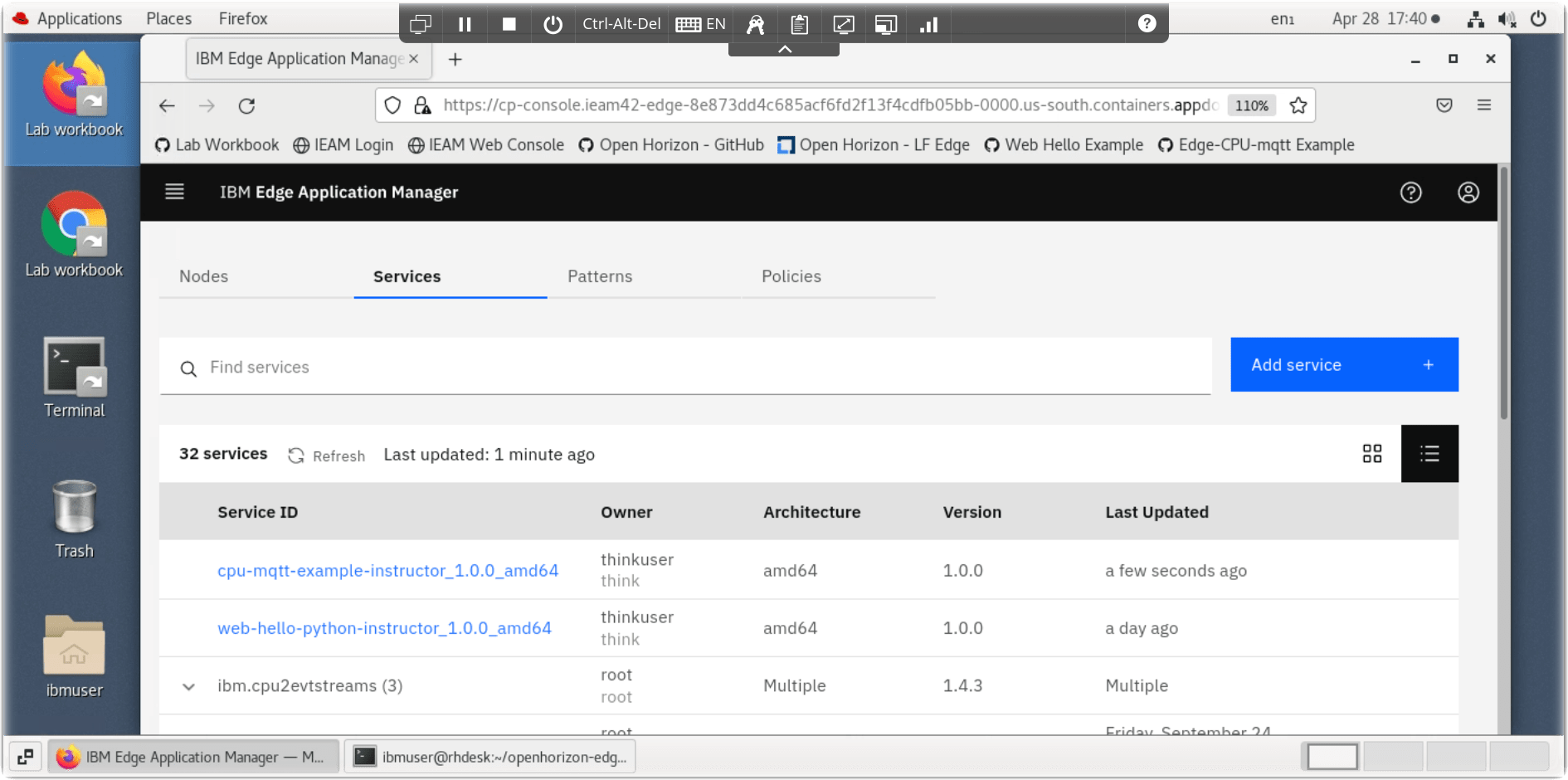Viewport: 1568px width, 780px height.
Task: Open the Trash desktop icon
Action: coord(75,519)
